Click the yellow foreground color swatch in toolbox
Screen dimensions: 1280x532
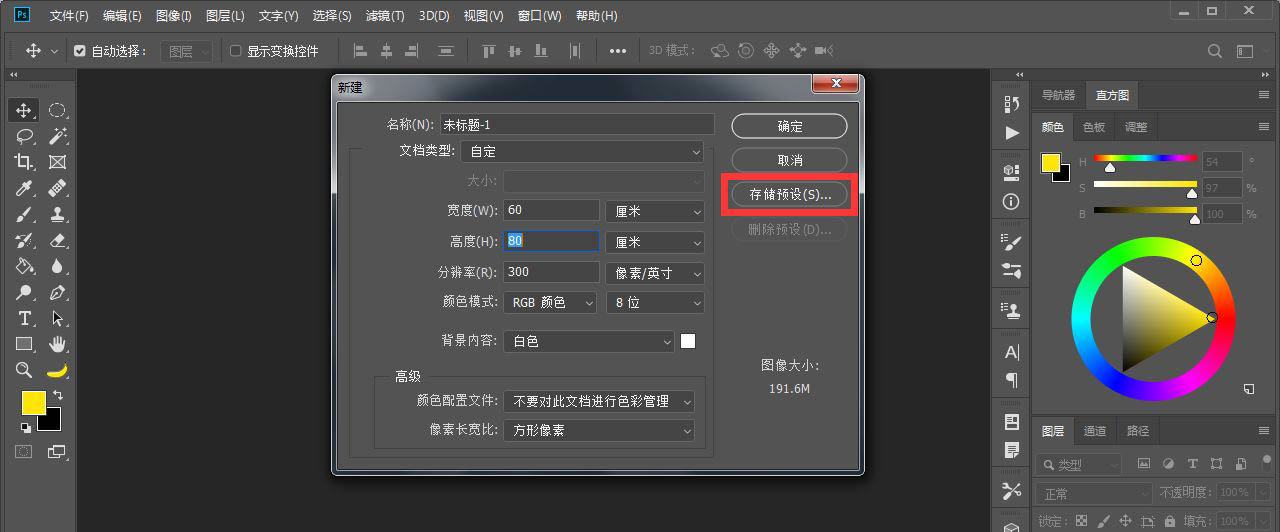click(34, 402)
